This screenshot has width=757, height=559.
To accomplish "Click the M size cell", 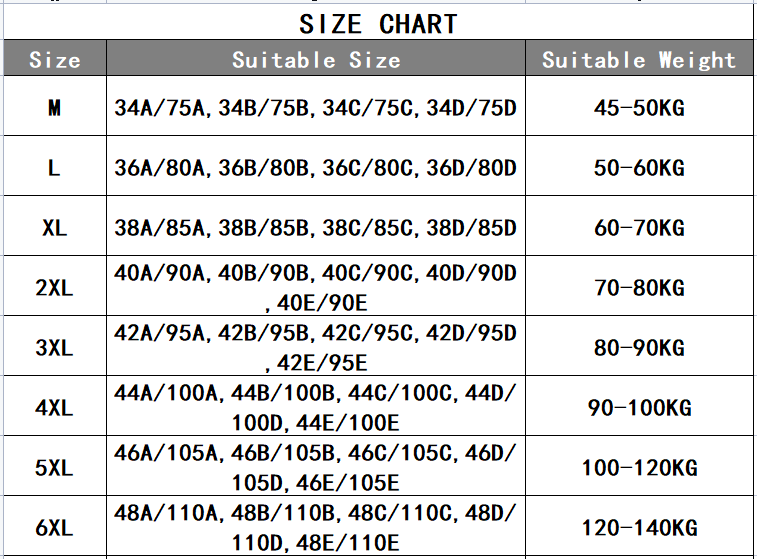I will click(x=55, y=108).
